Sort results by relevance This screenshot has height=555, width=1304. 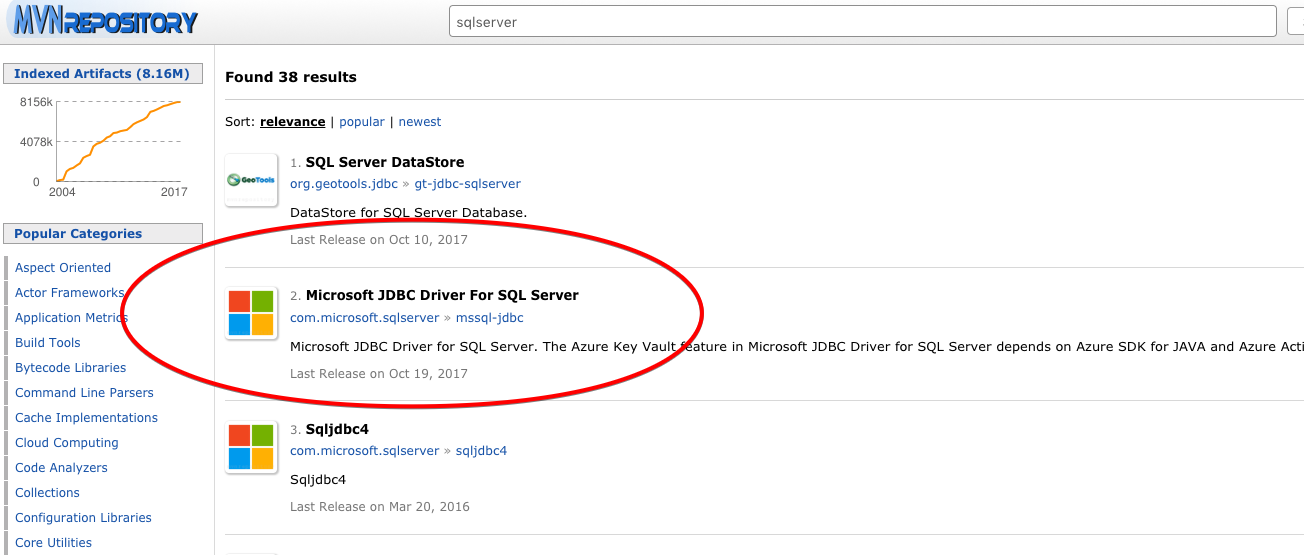point(292,122)
